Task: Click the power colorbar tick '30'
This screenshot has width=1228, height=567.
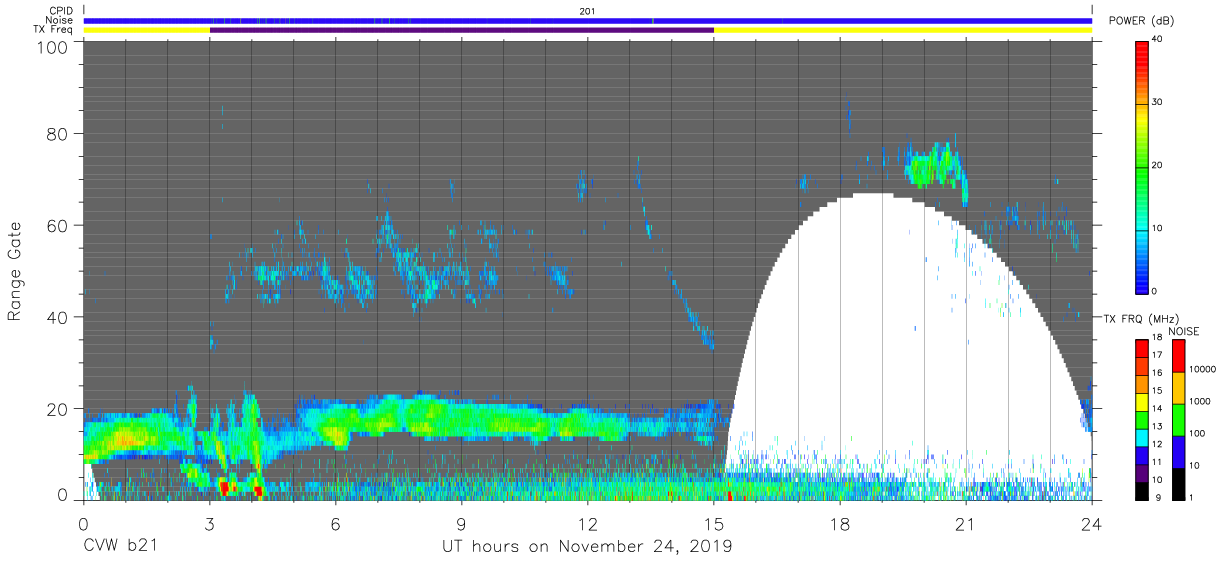Action: pyautogui.click(x=1157, y=102)
